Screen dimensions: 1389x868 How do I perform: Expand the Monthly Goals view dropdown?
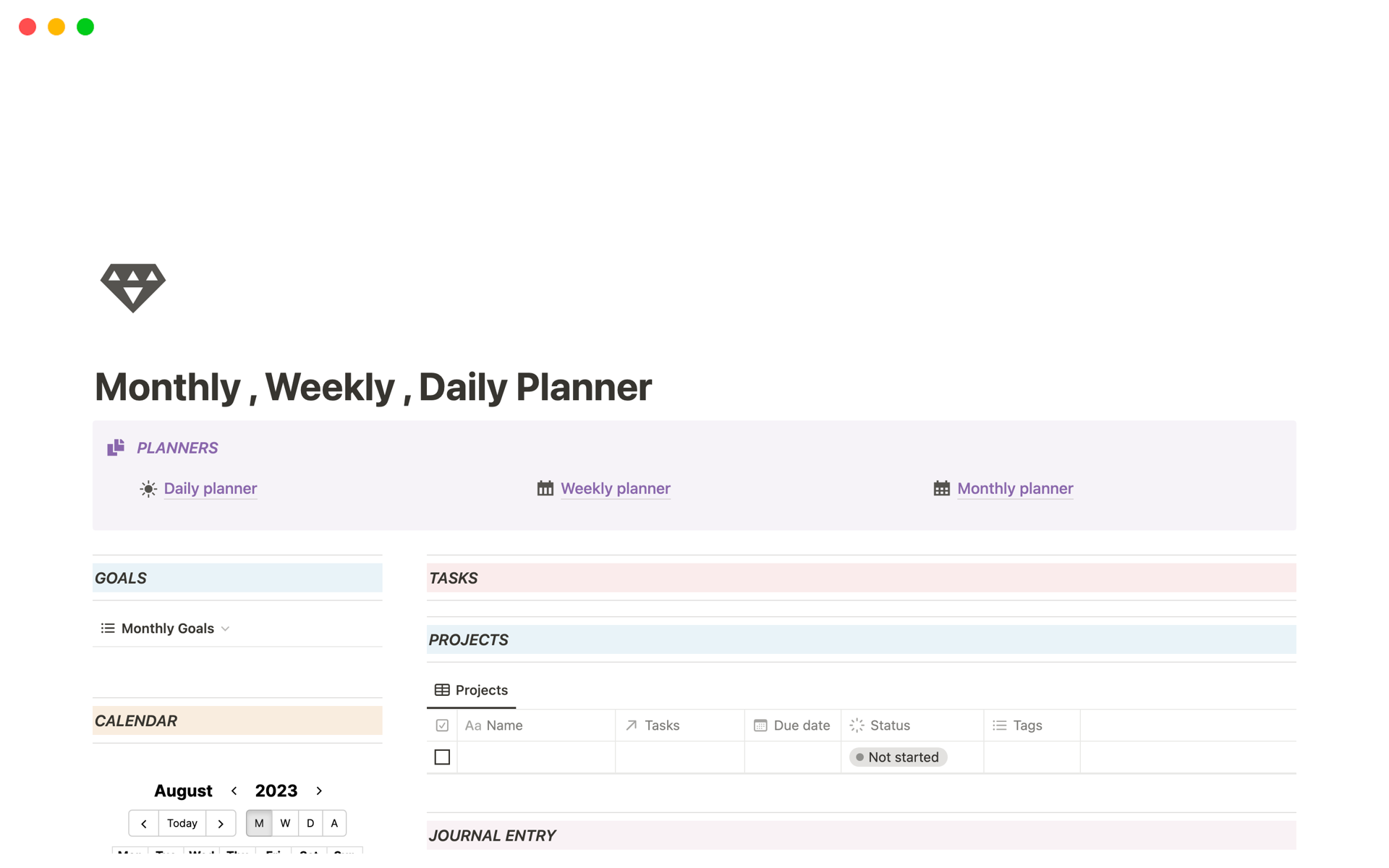(x=225, y=629)
